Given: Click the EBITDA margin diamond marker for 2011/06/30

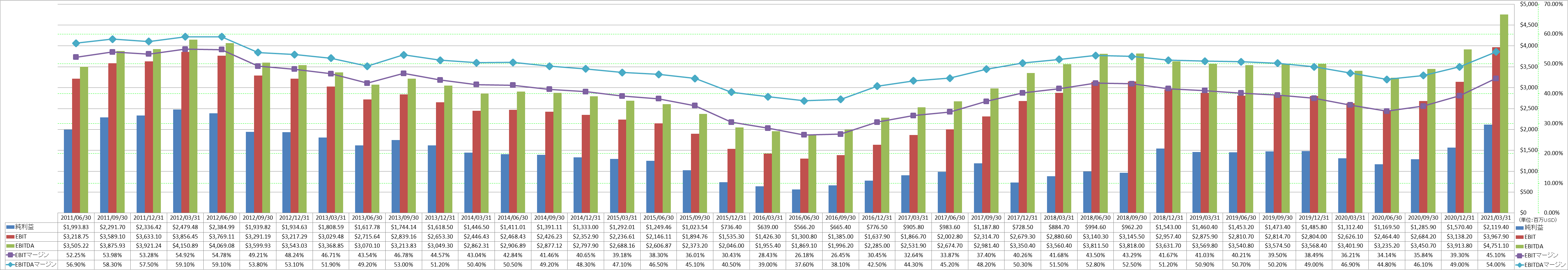Looking at the screenshot, I should tap(76, 43).
